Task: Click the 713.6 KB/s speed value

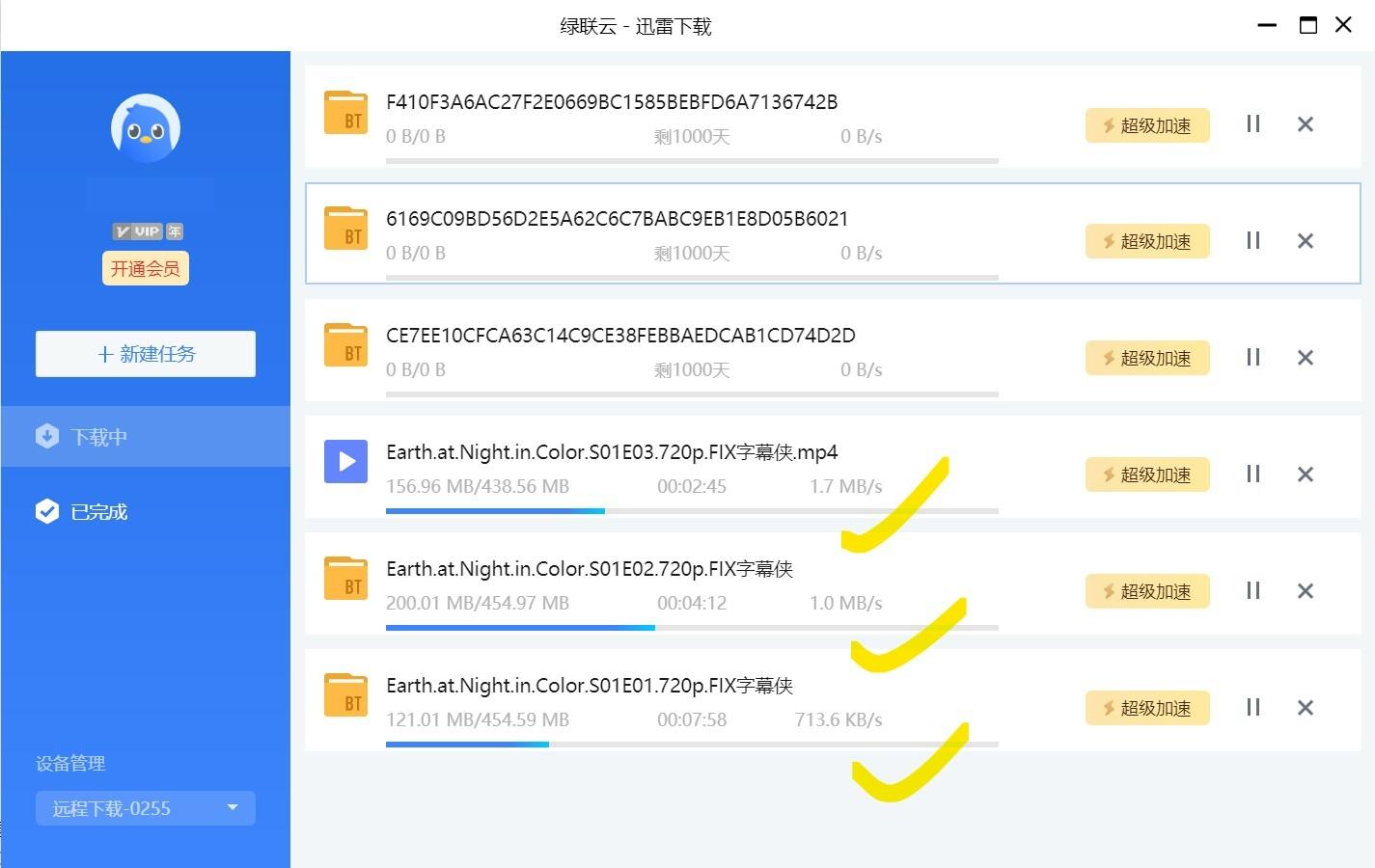Action: [x=839, y=719]
